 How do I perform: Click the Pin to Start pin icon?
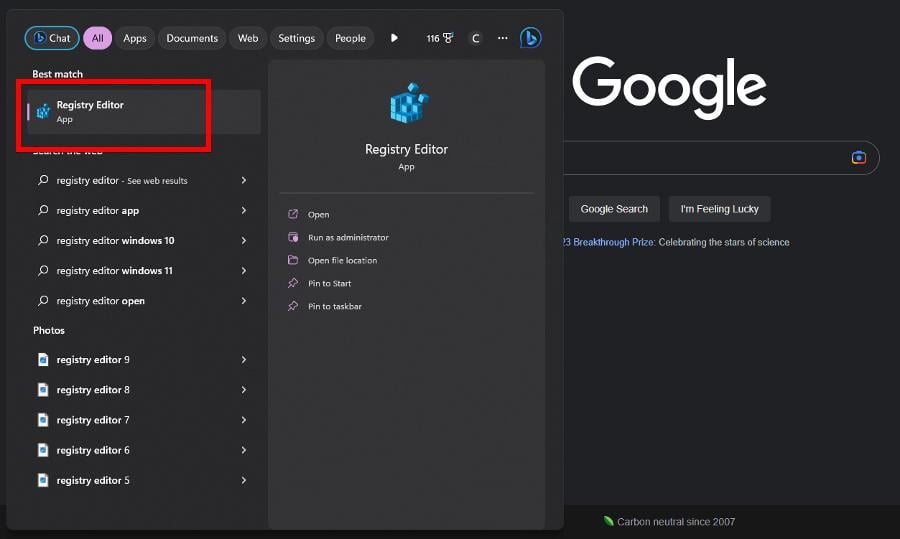point(293,283)
